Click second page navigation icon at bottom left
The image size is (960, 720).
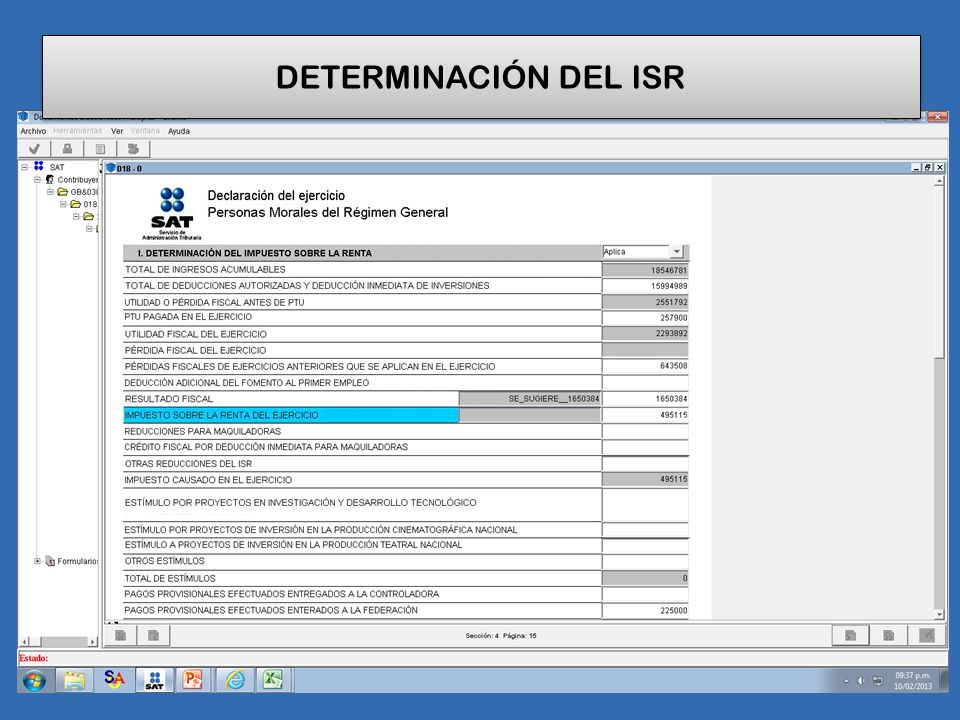[153, 636]
